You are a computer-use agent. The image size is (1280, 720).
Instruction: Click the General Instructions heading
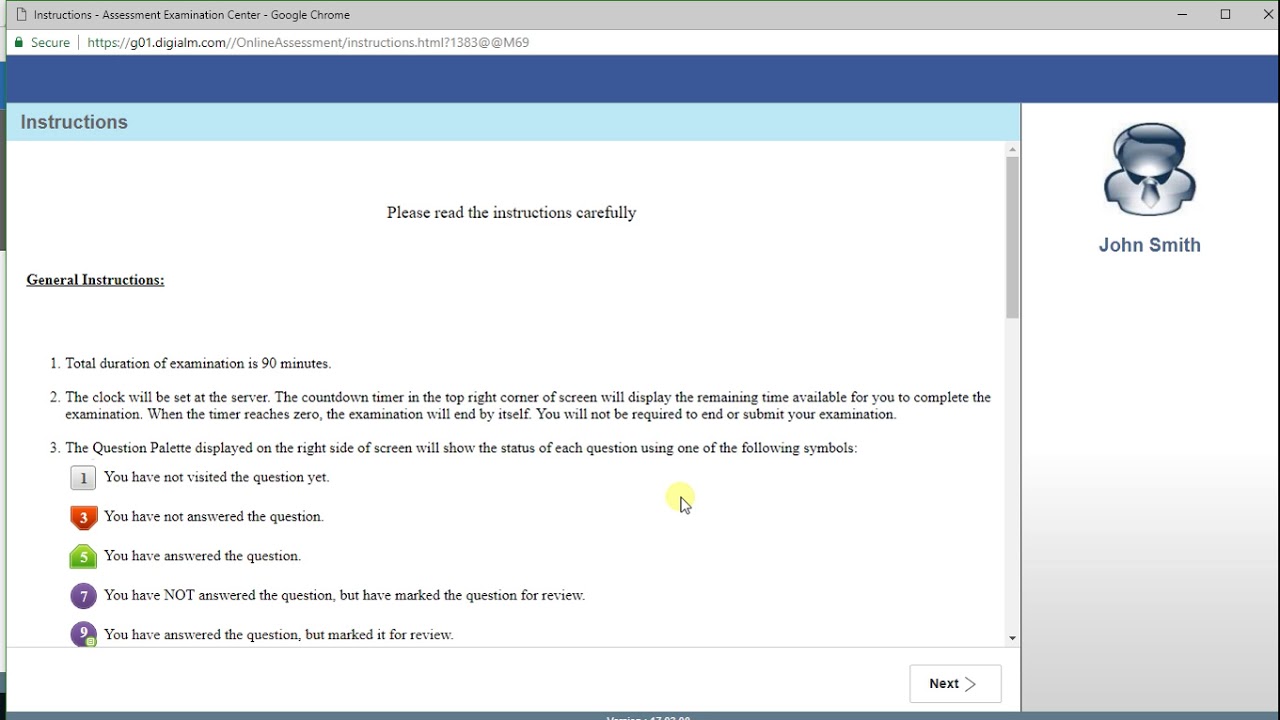95,280
